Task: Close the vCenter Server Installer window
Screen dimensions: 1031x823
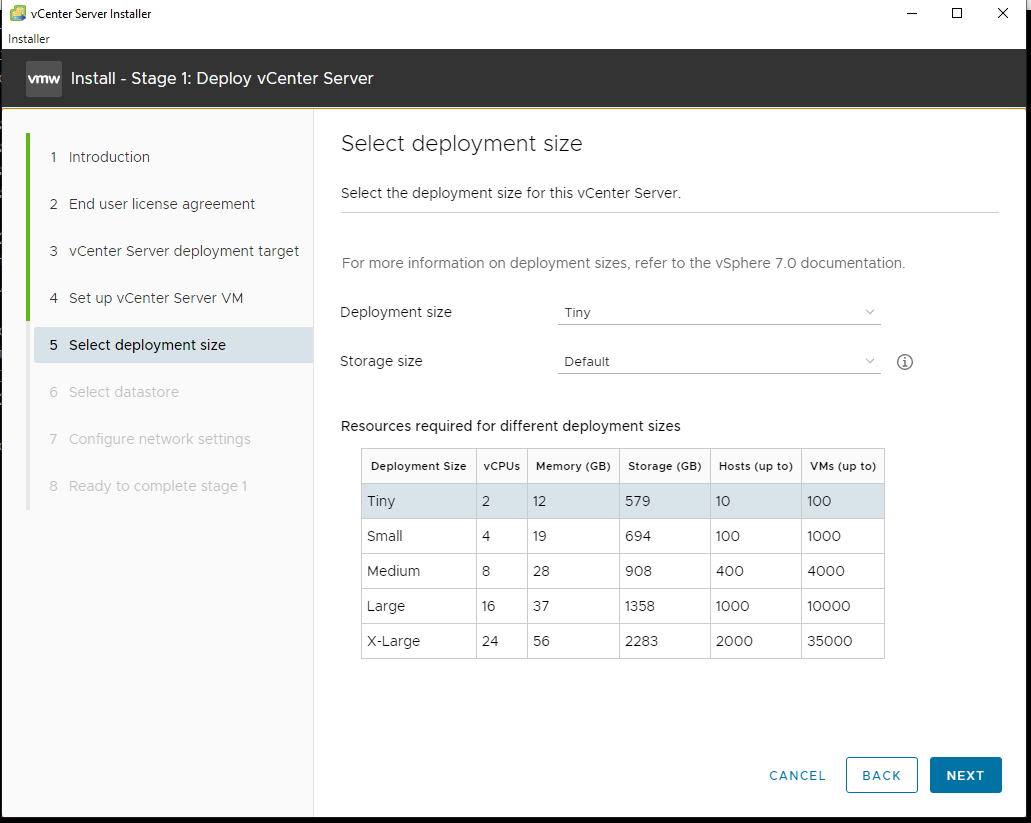Action: tap(1002, 13)
